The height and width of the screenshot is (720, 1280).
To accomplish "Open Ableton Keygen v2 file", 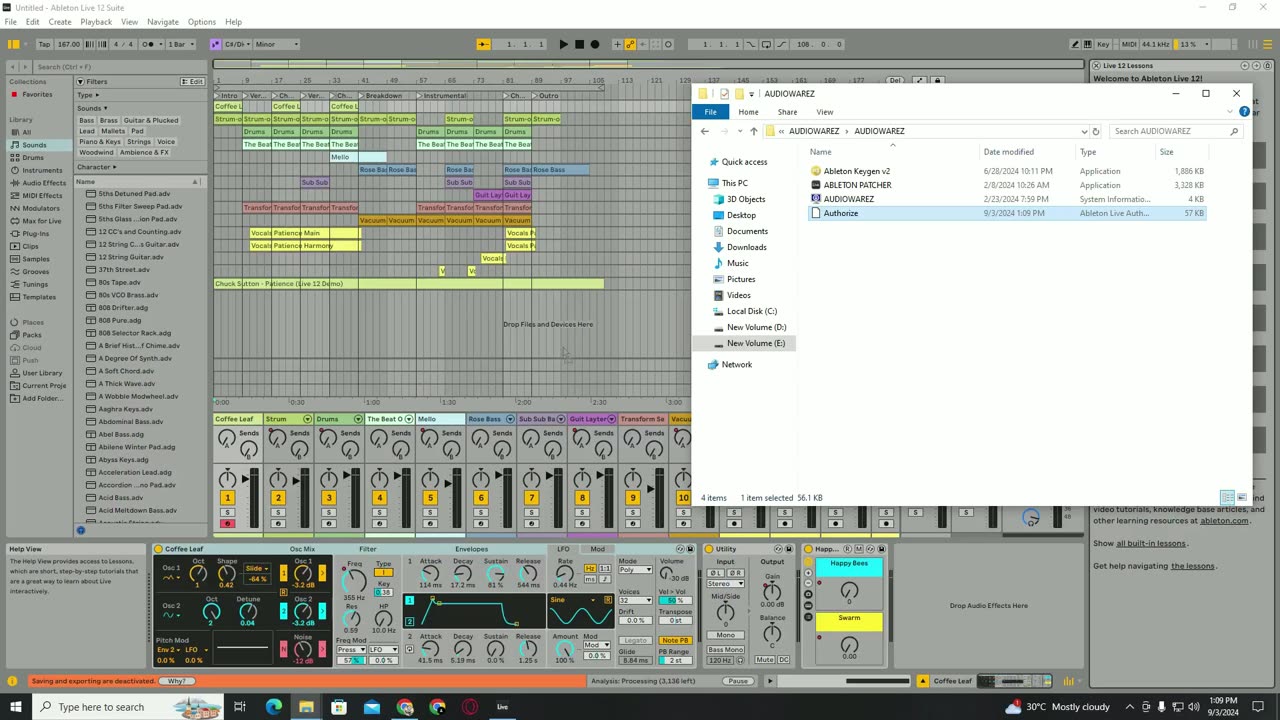I will [856, 171].
